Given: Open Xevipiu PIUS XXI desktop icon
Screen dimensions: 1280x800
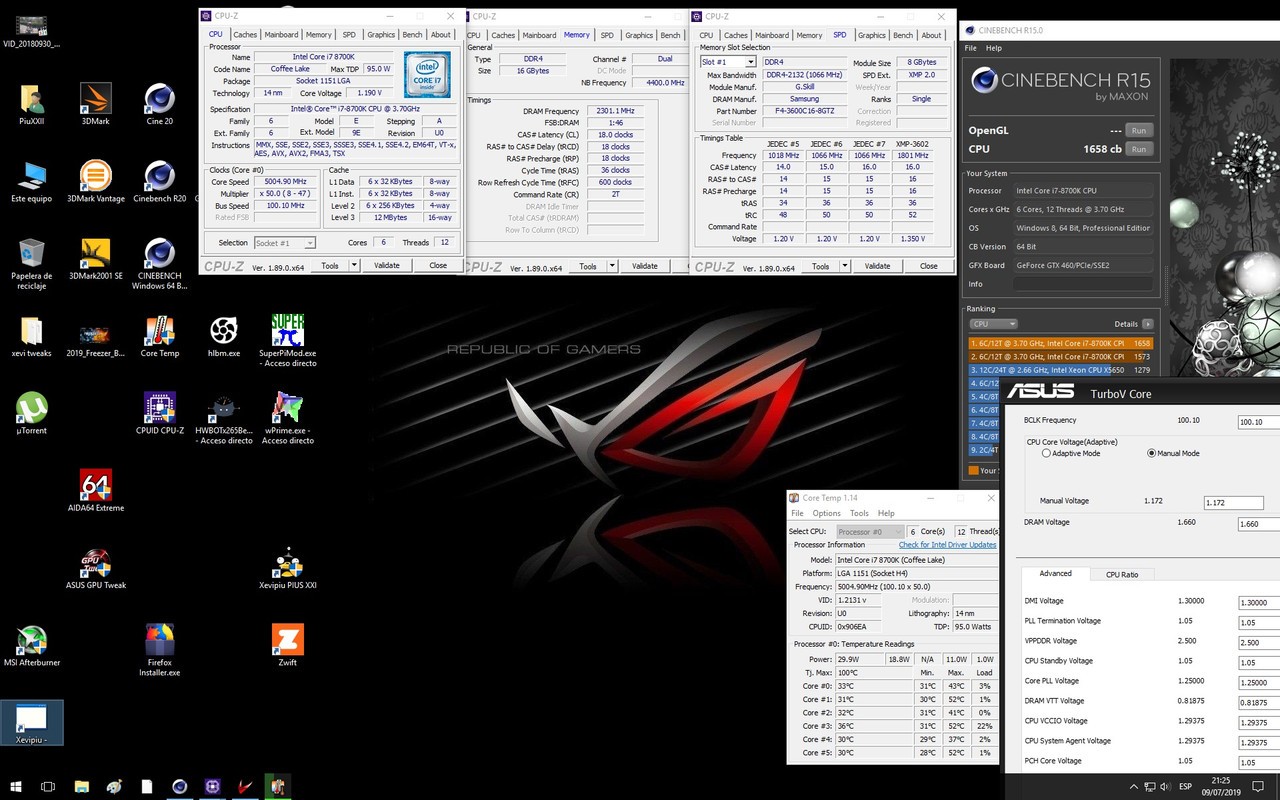Looking at the screenshot, I should pos(288,570).
